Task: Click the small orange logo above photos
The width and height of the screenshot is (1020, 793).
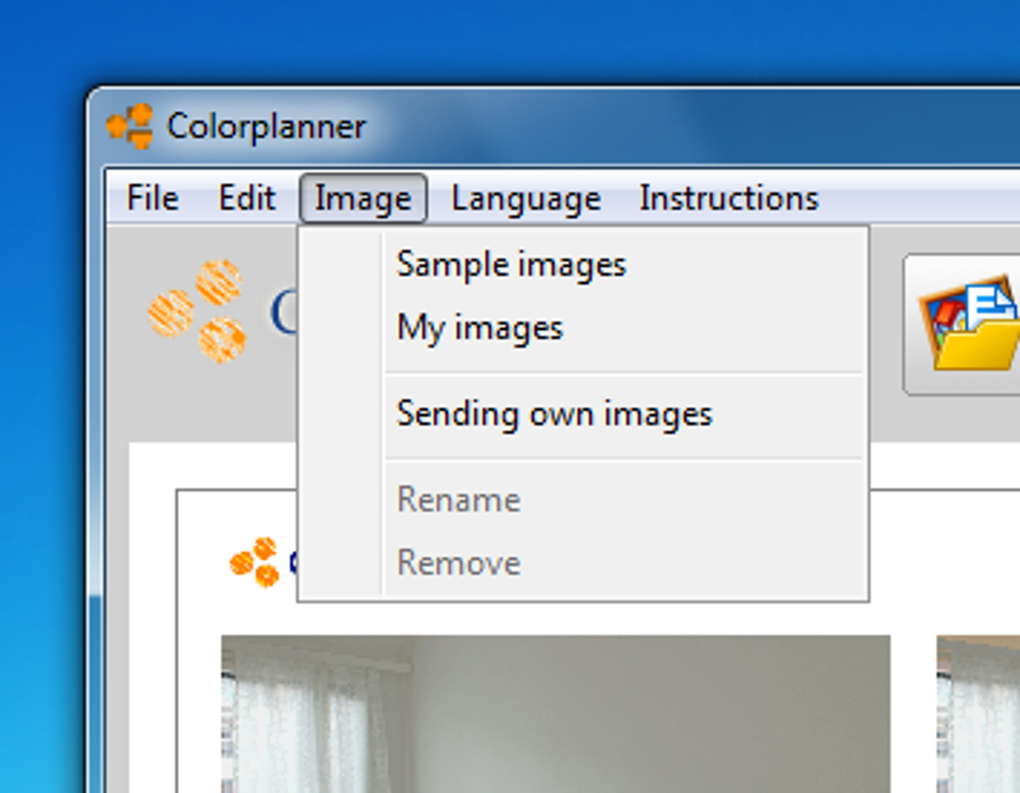Action: [255, 561]
